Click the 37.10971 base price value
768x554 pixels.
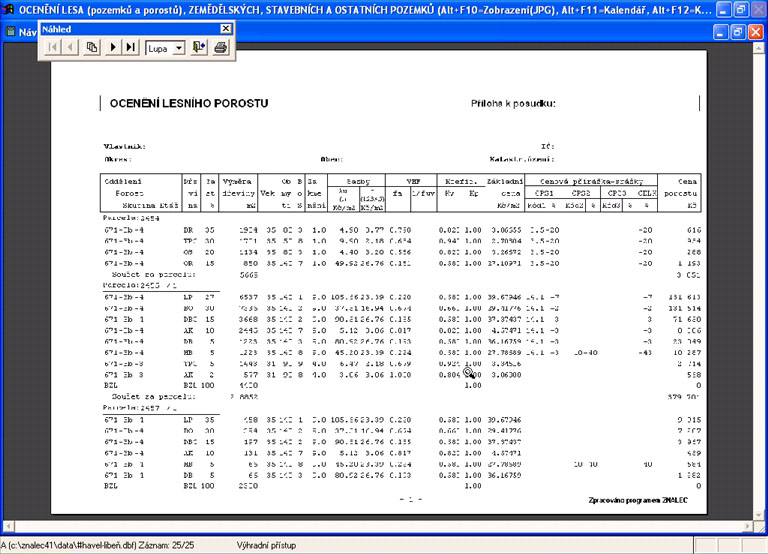pyautogui.click(x=504, y=264)
